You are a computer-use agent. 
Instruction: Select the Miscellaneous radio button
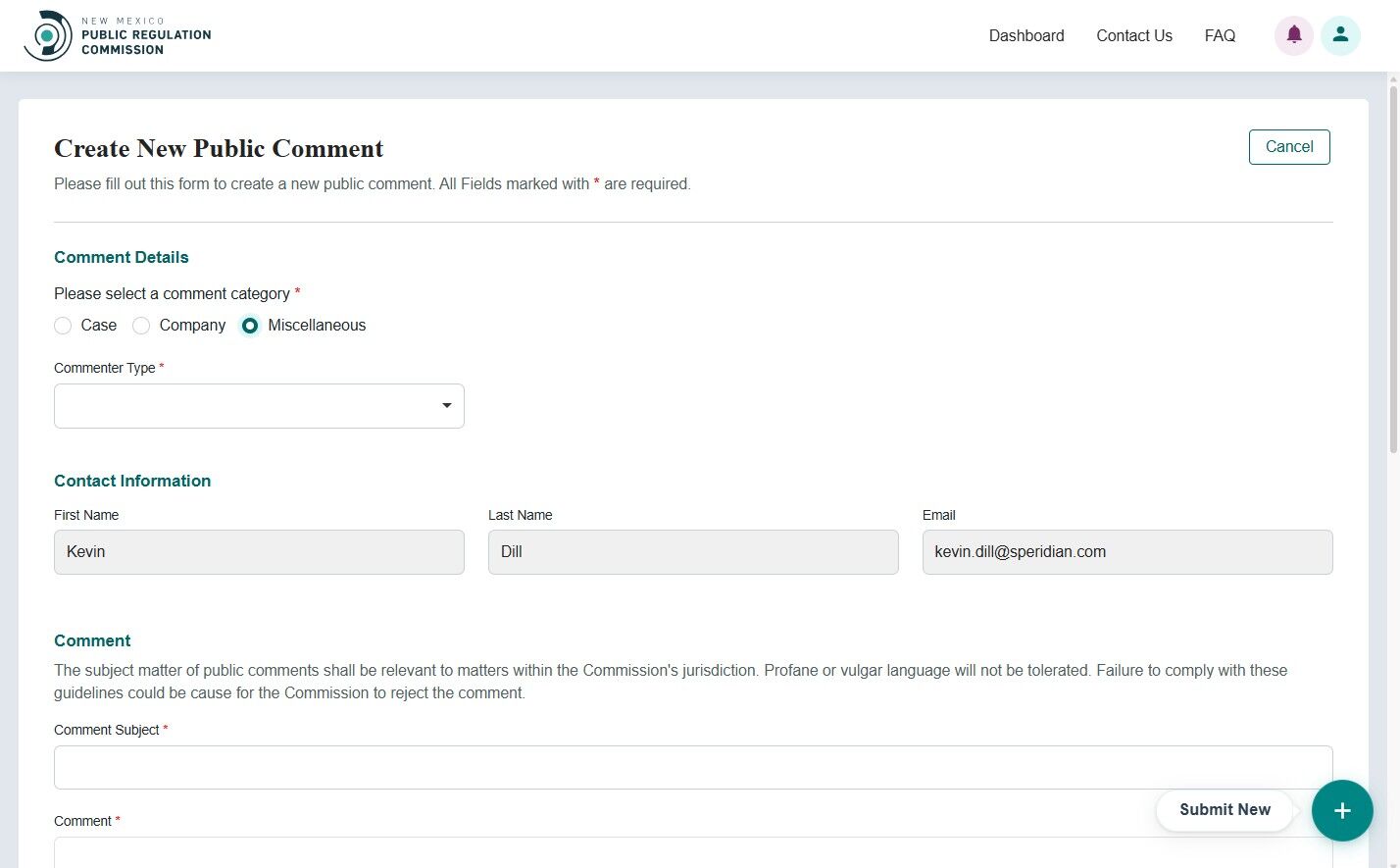point(250,326)
